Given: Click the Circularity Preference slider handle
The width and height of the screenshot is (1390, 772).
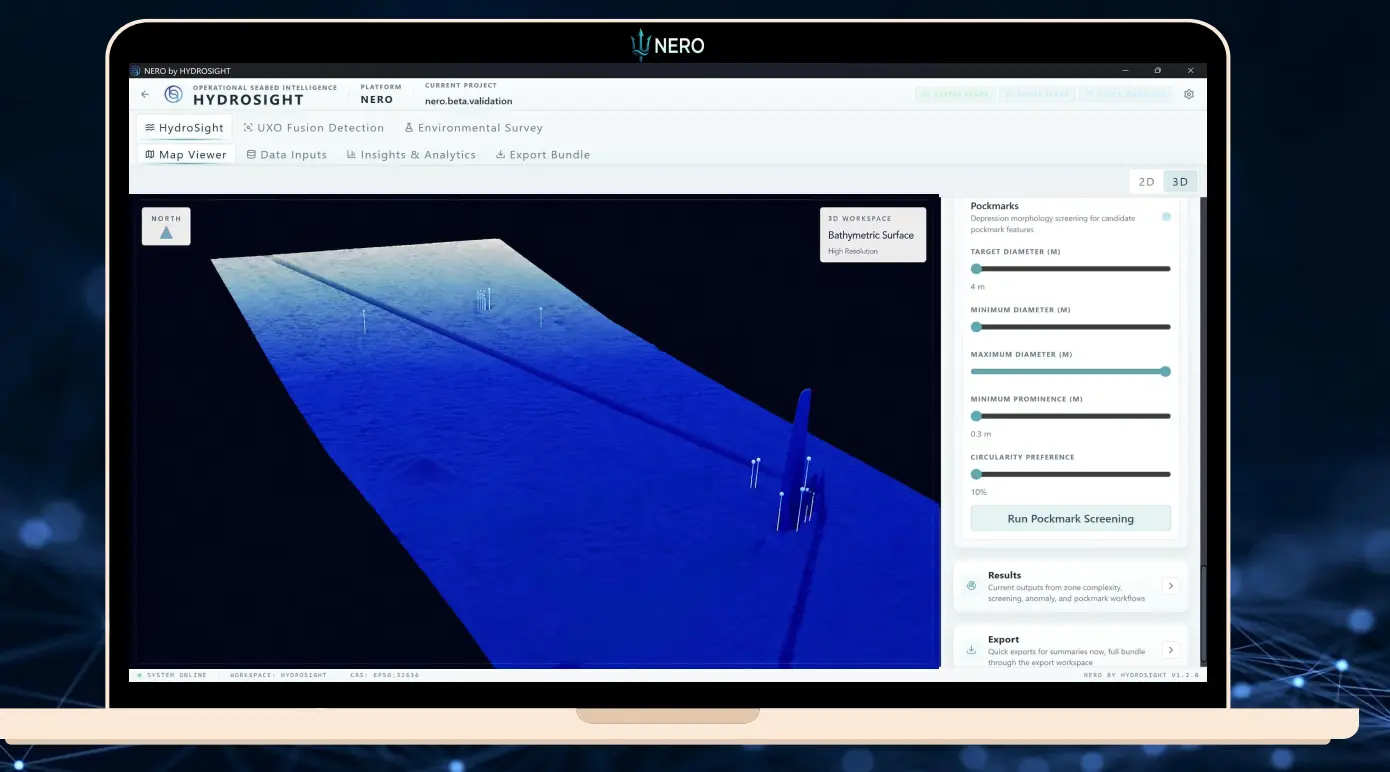Looking at the screenshot, I should pos(976,474).
